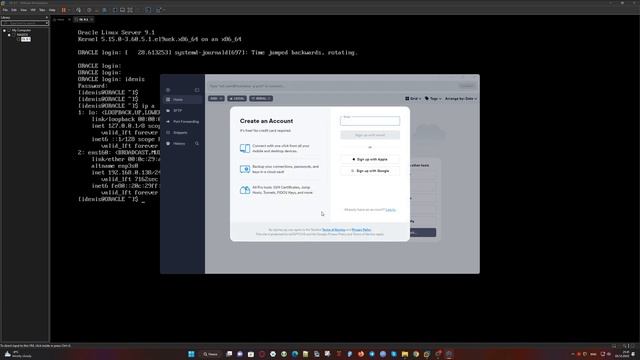The height and width of the screenshot is (360, 640).
Task: Click the Serial button in Termius toolbar
Action: [x=261, y=99]
